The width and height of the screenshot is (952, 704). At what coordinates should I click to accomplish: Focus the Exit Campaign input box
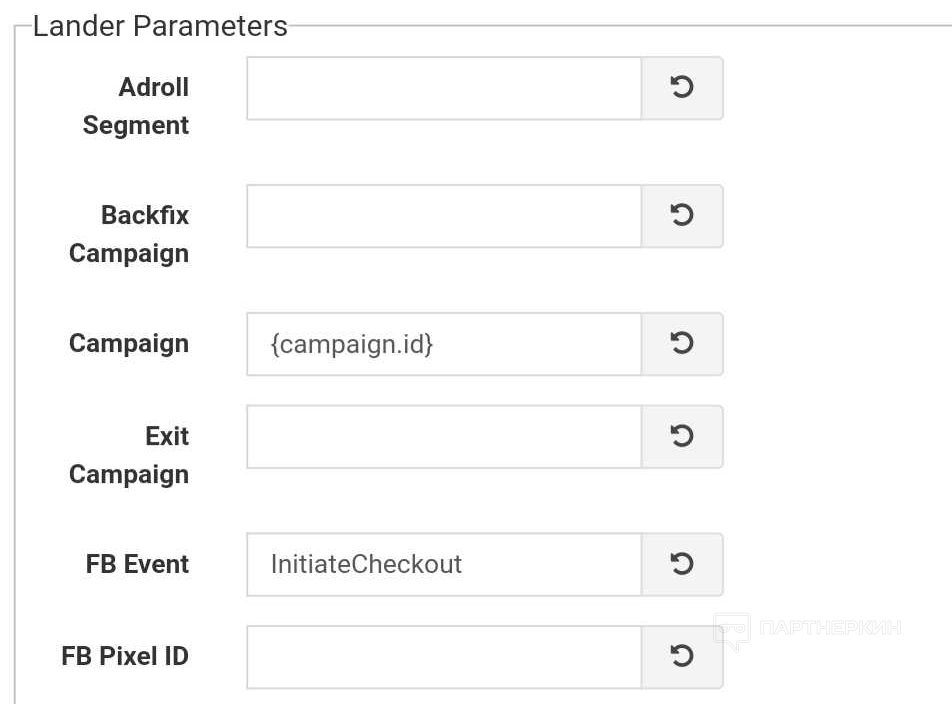443,436
